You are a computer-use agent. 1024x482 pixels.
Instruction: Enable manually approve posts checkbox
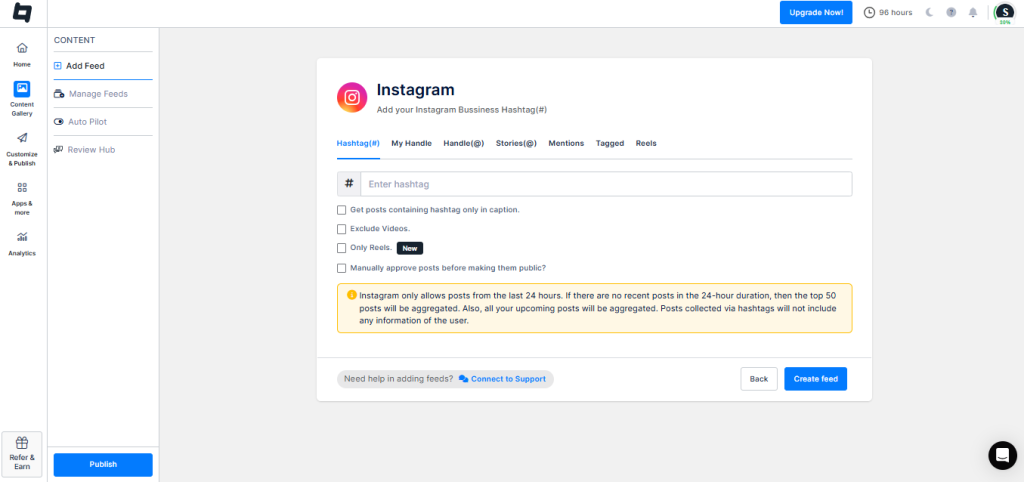(342, 268)
